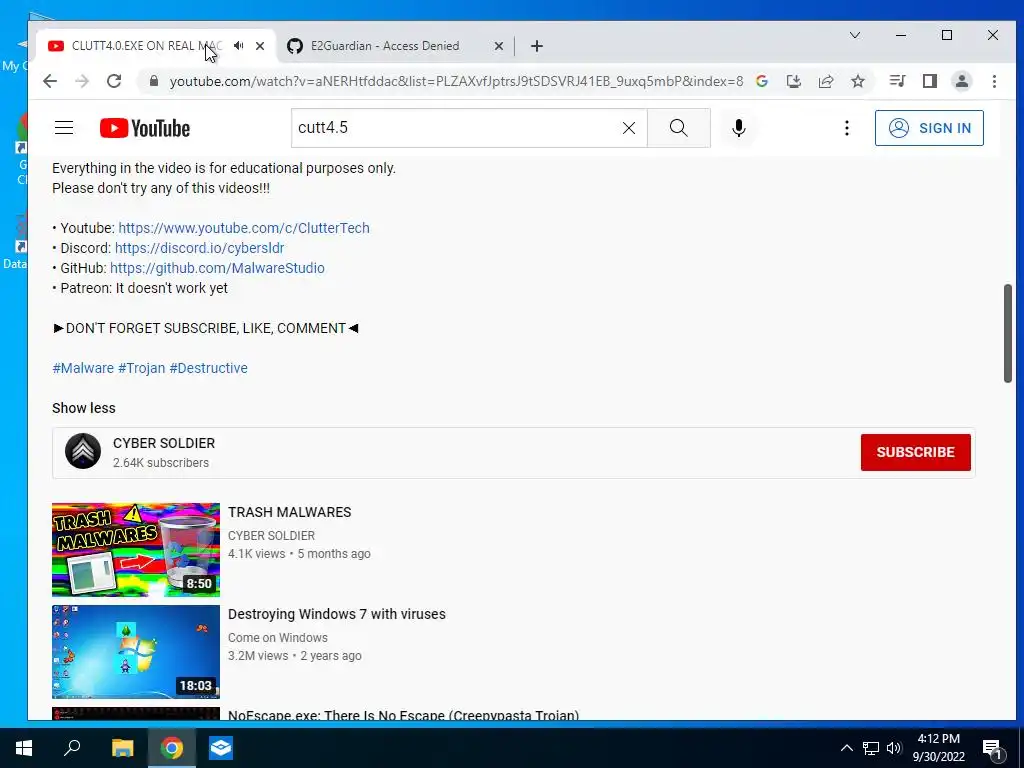Click the page vertical scrollbar thumb

[x=1008, y=333]
